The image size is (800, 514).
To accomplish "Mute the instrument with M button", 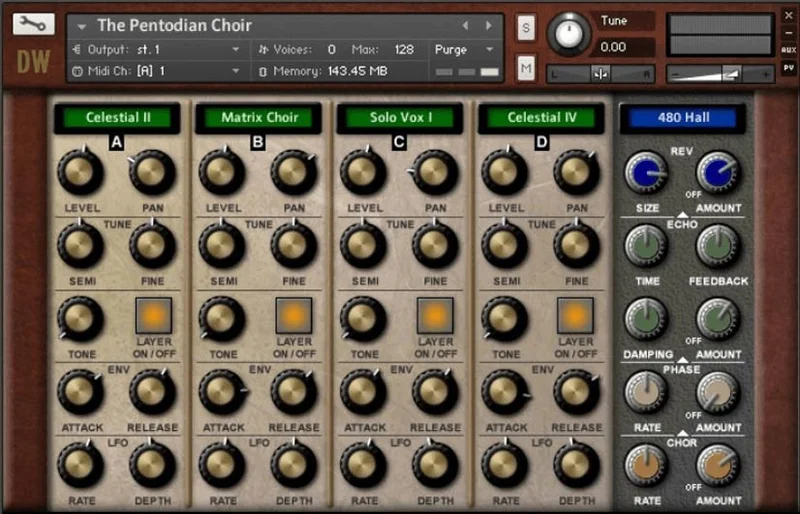I will pos(526,68).
